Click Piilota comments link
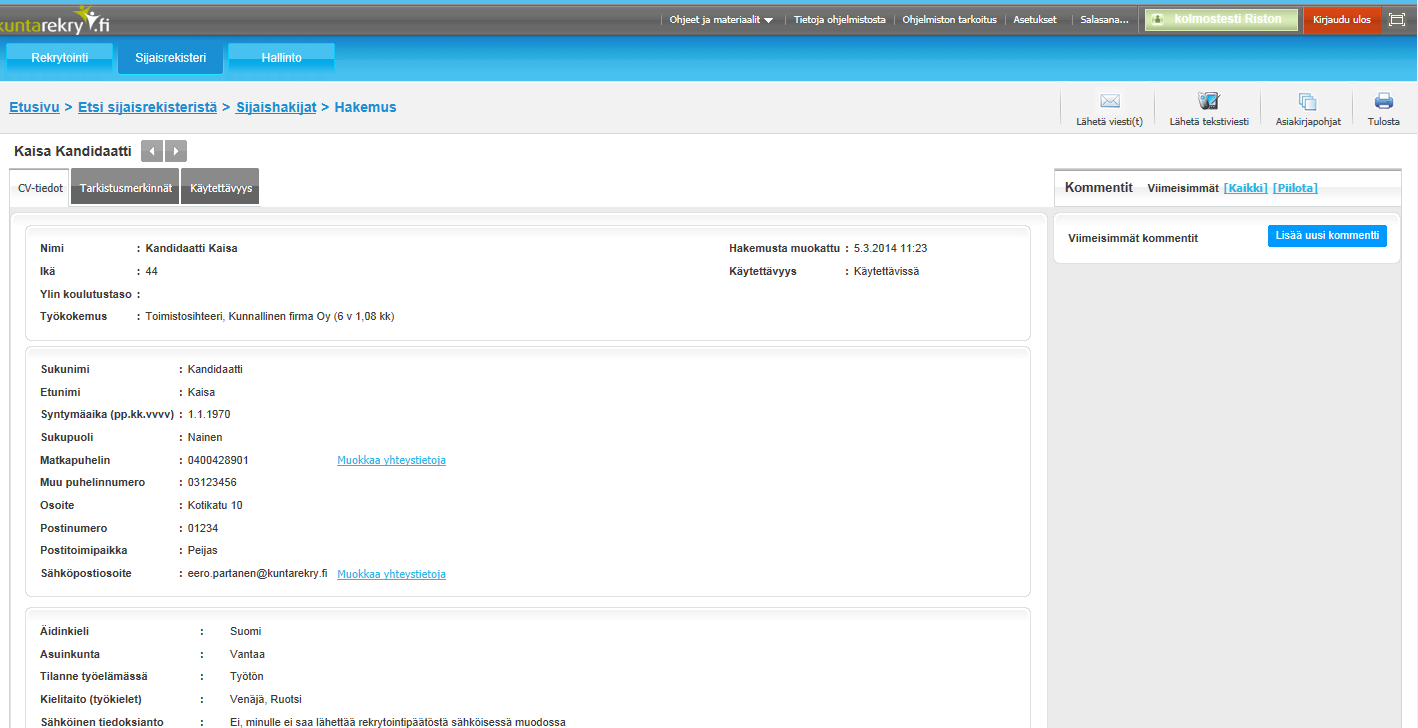The width and height of the screenshot is (1418, 728). (1295, 188)
